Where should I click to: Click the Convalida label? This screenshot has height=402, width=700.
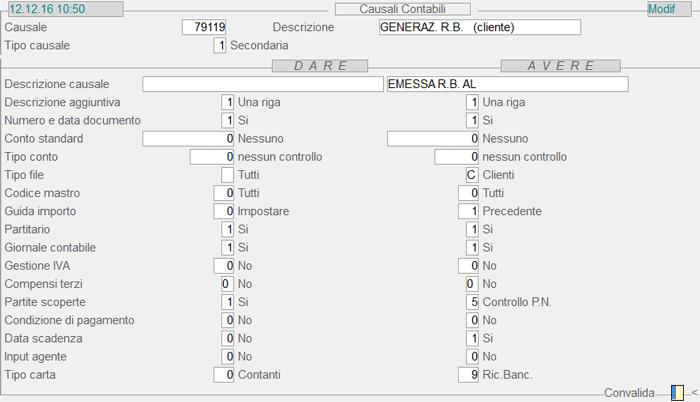click(629, 393)
